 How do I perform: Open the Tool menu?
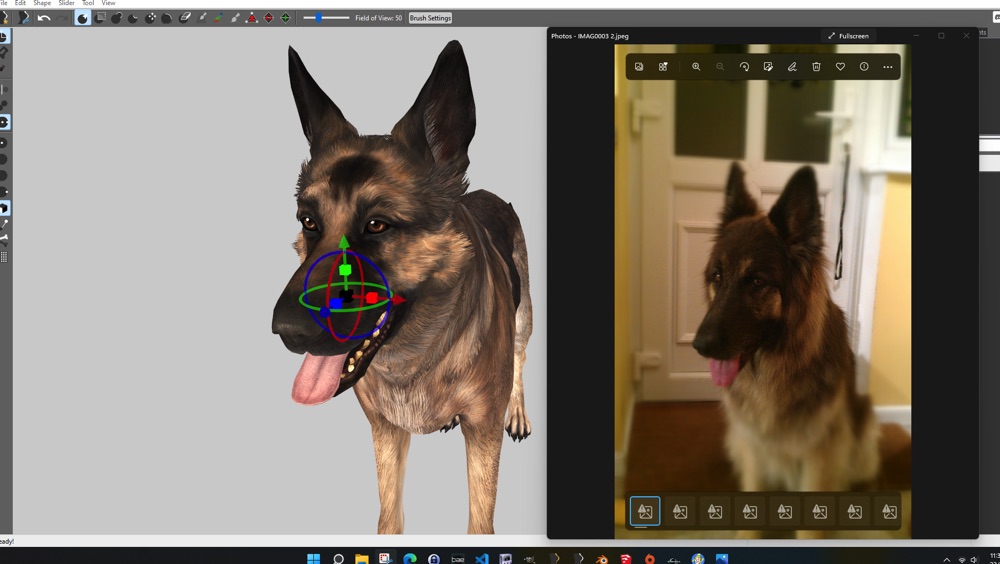pyautogui.click(x=88, y=3)
